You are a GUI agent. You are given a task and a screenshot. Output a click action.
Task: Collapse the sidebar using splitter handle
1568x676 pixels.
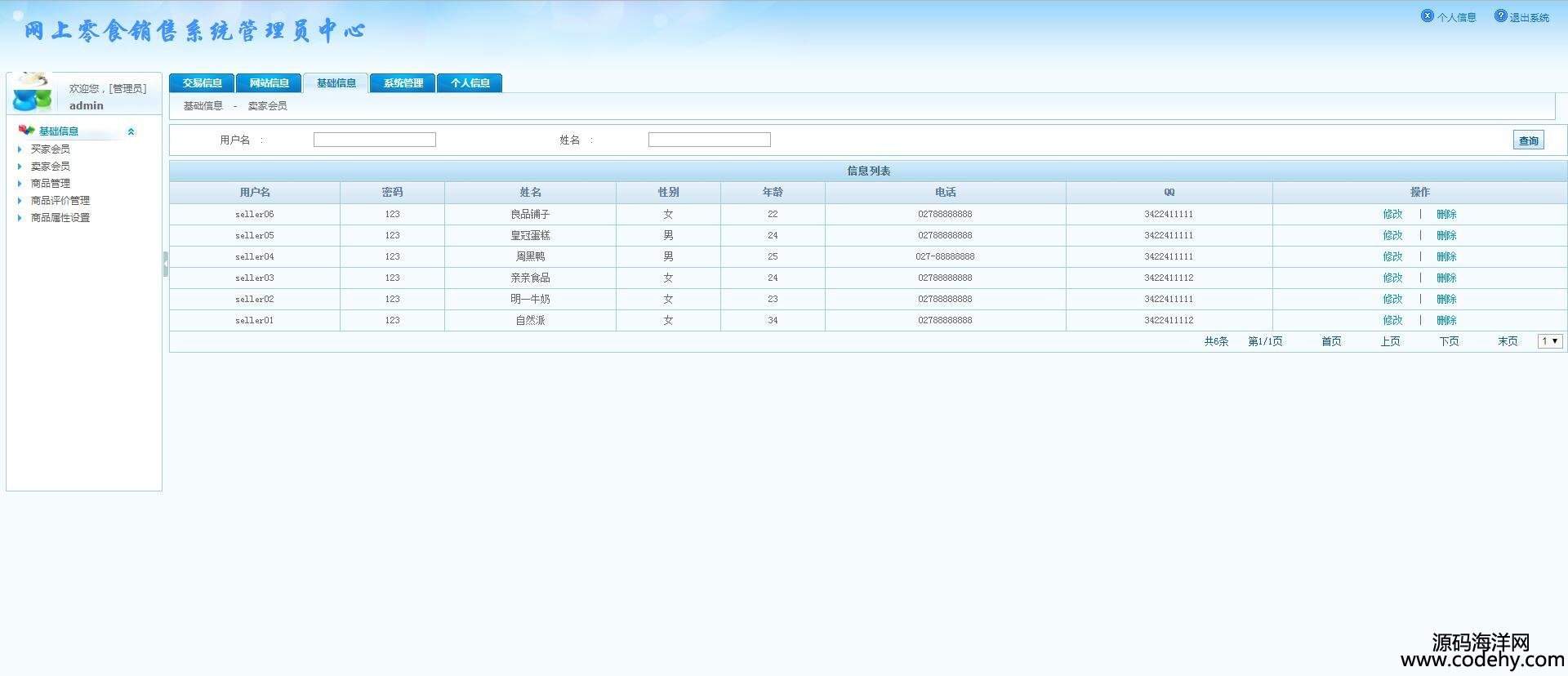coord(165,265)
